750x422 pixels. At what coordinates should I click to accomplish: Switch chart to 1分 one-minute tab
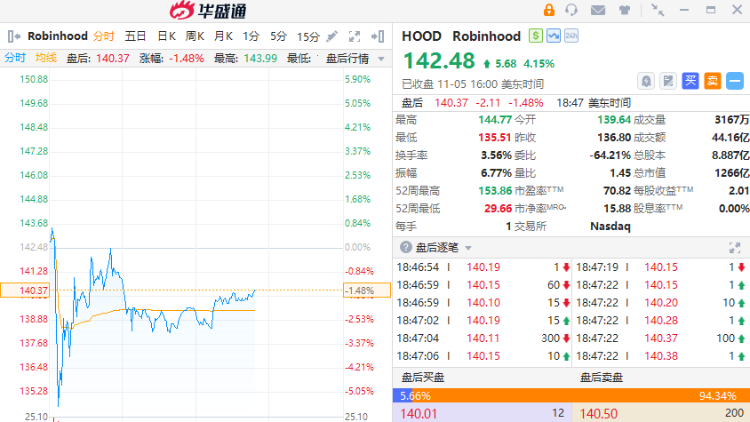251,36
